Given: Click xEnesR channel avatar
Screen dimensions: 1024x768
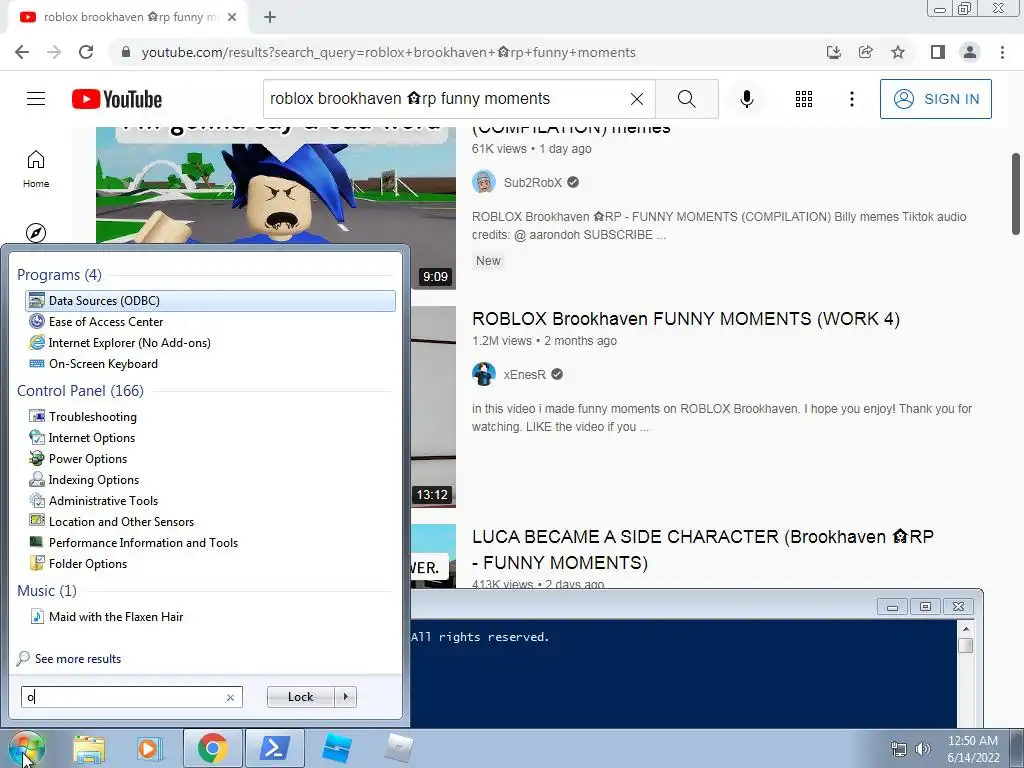Looking at the screenshot, I should pyautogui.click(x=484, y=374).
